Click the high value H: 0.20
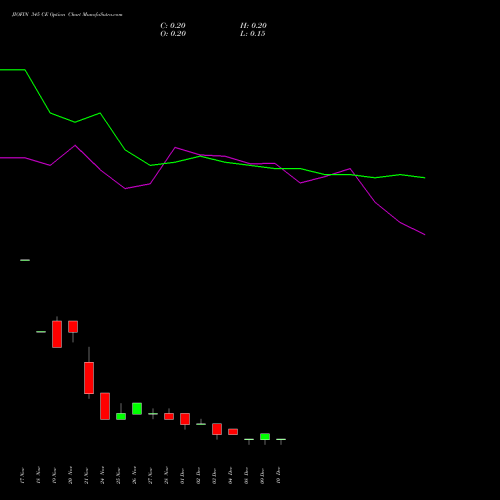 (x=253, y=26)
